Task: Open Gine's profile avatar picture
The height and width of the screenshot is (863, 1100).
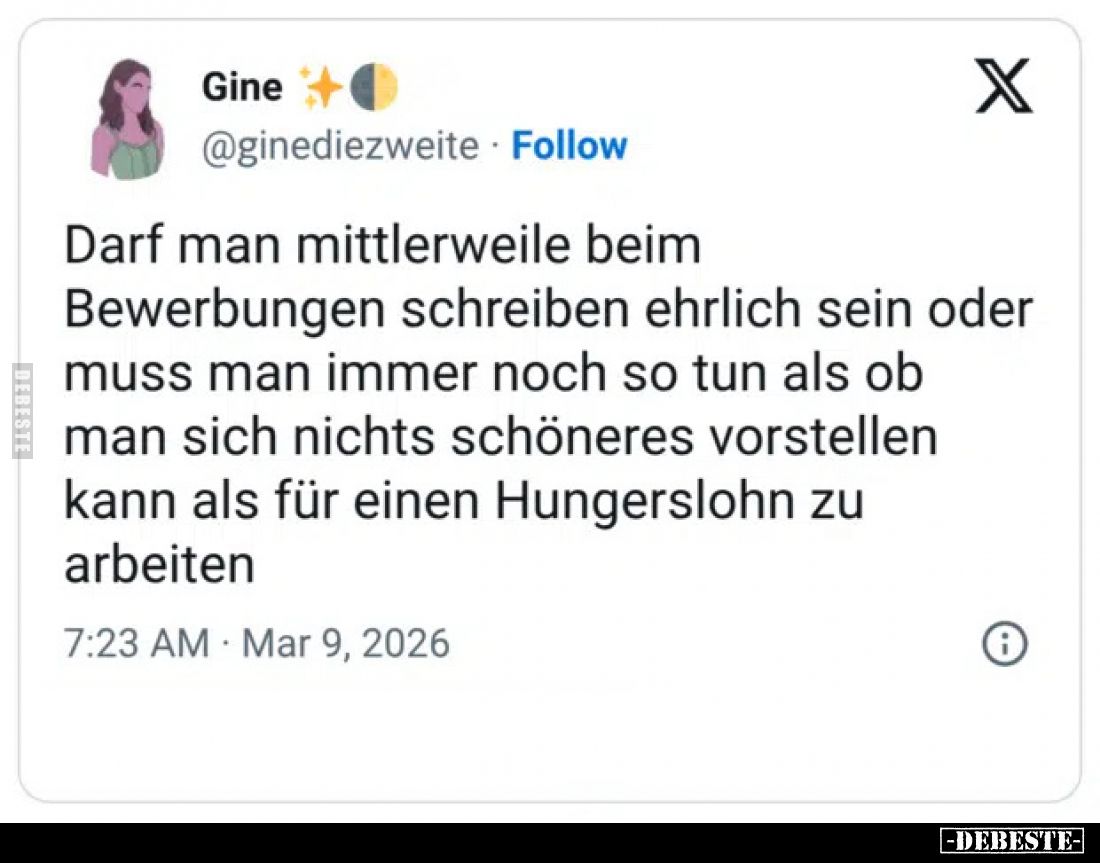Action: coord(128,119)
